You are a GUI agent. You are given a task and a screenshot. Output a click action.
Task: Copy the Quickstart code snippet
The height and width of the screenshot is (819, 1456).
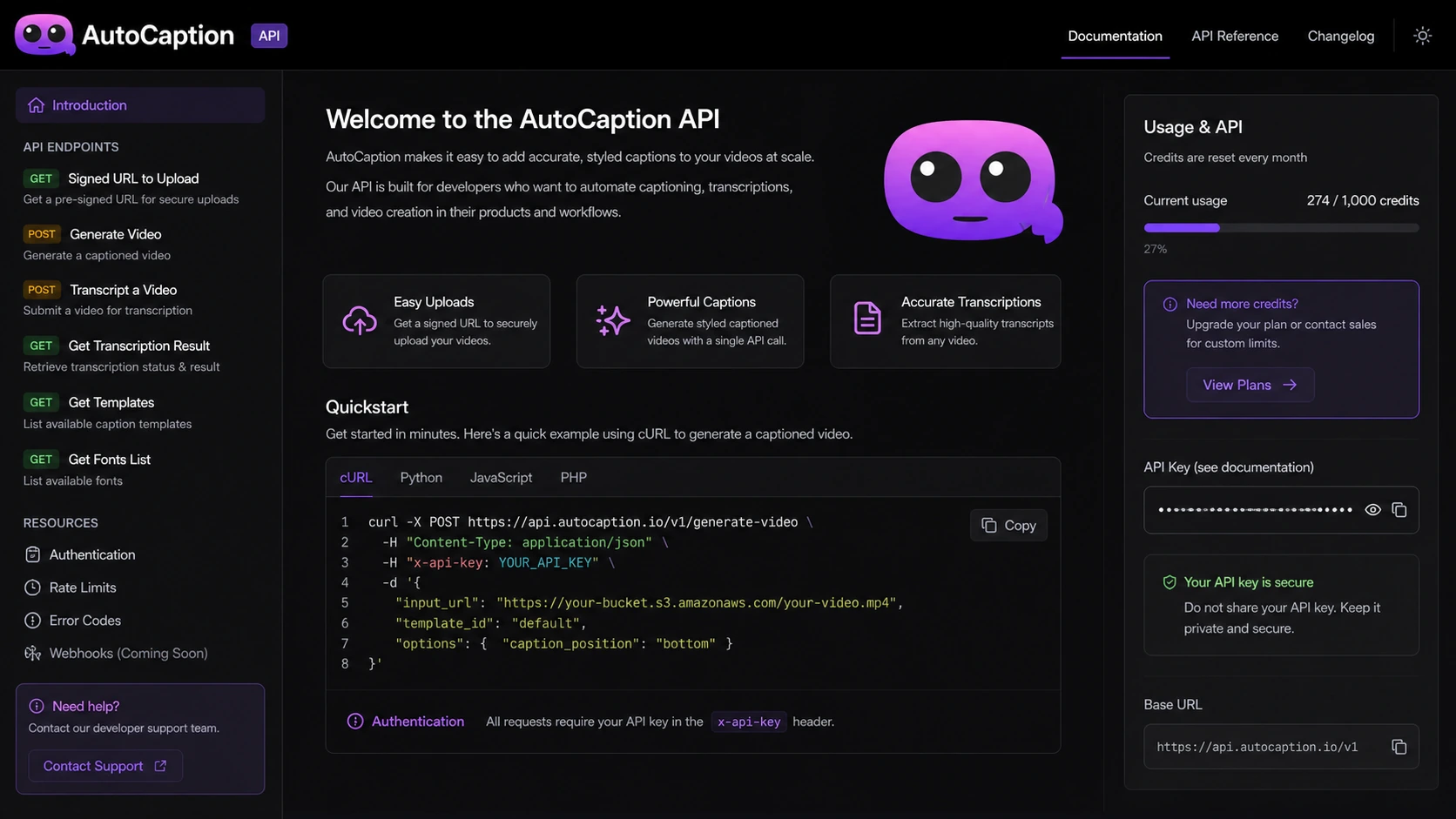pos(1008,526)
